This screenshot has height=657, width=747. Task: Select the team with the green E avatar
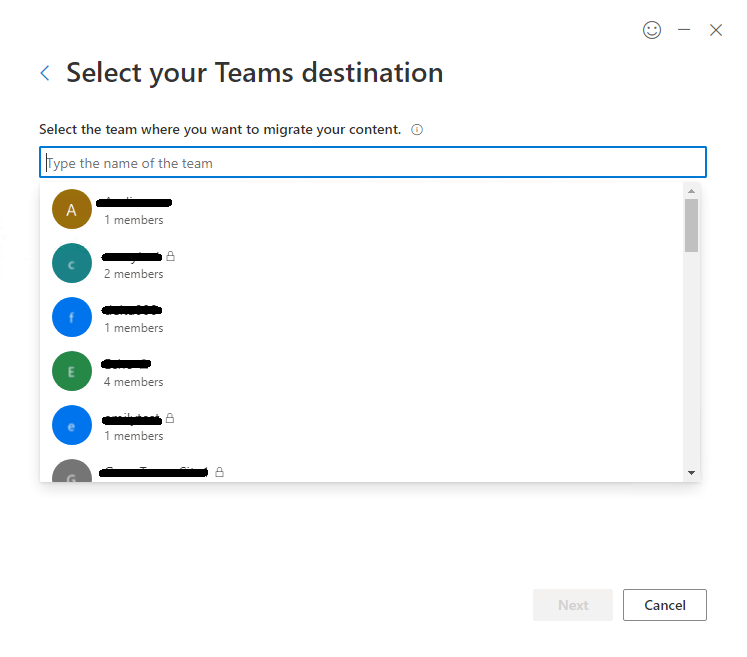click(362, 371)
